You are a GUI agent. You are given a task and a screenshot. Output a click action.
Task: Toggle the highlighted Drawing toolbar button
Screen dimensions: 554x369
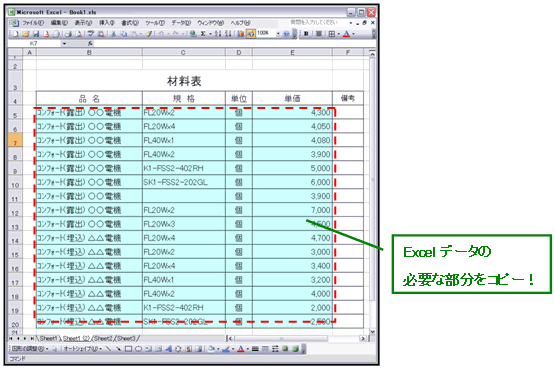click(x=251, y=34)
